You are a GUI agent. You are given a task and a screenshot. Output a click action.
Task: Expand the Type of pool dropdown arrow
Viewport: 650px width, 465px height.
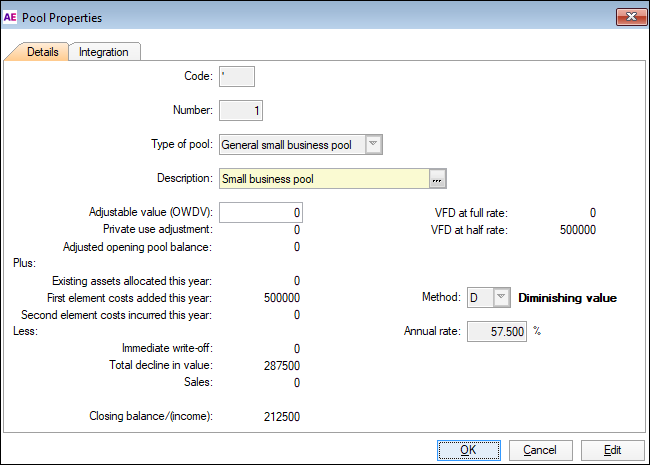(x=373, y=145)
